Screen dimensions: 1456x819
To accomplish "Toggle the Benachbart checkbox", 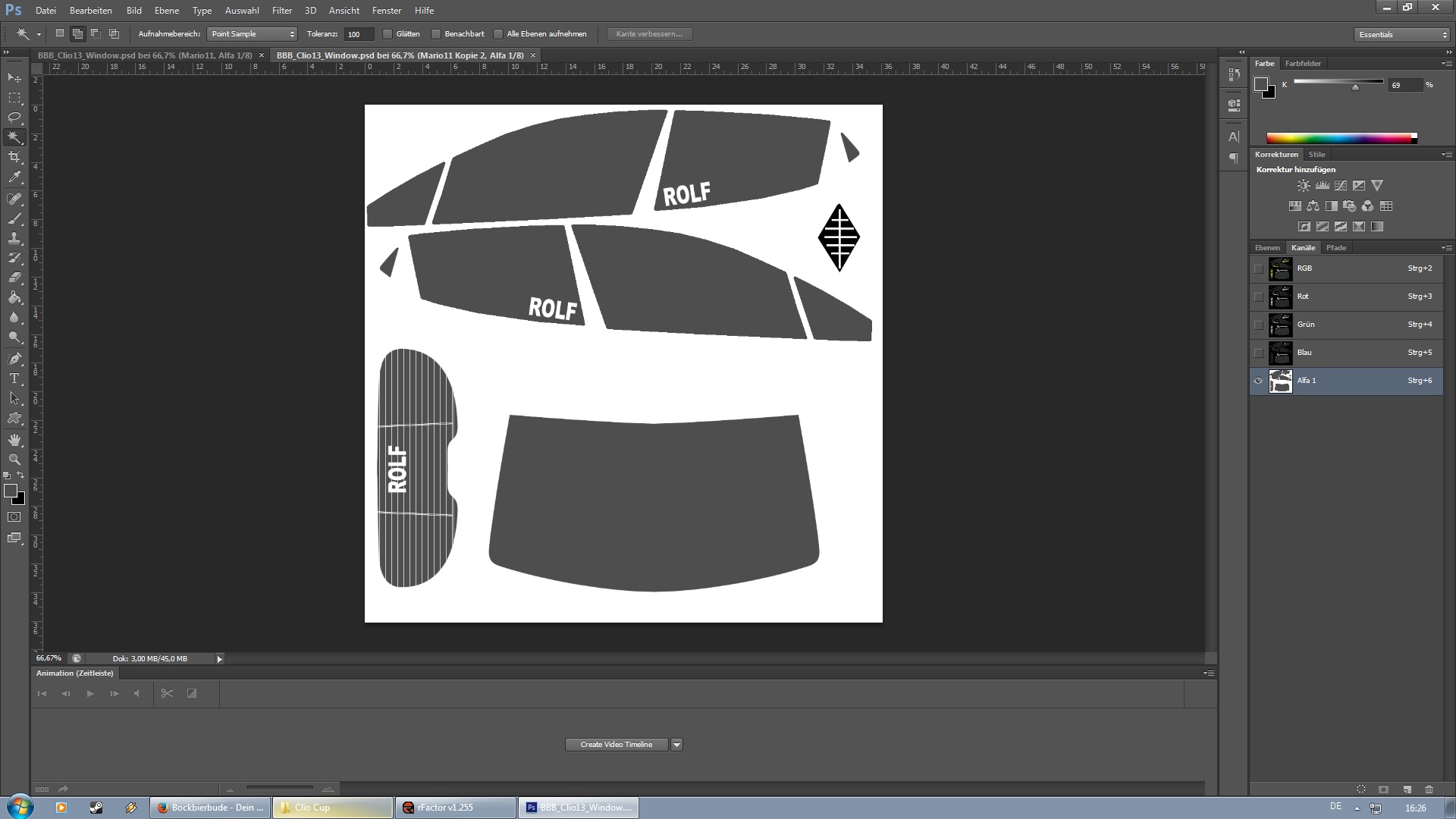I will 436,34.
